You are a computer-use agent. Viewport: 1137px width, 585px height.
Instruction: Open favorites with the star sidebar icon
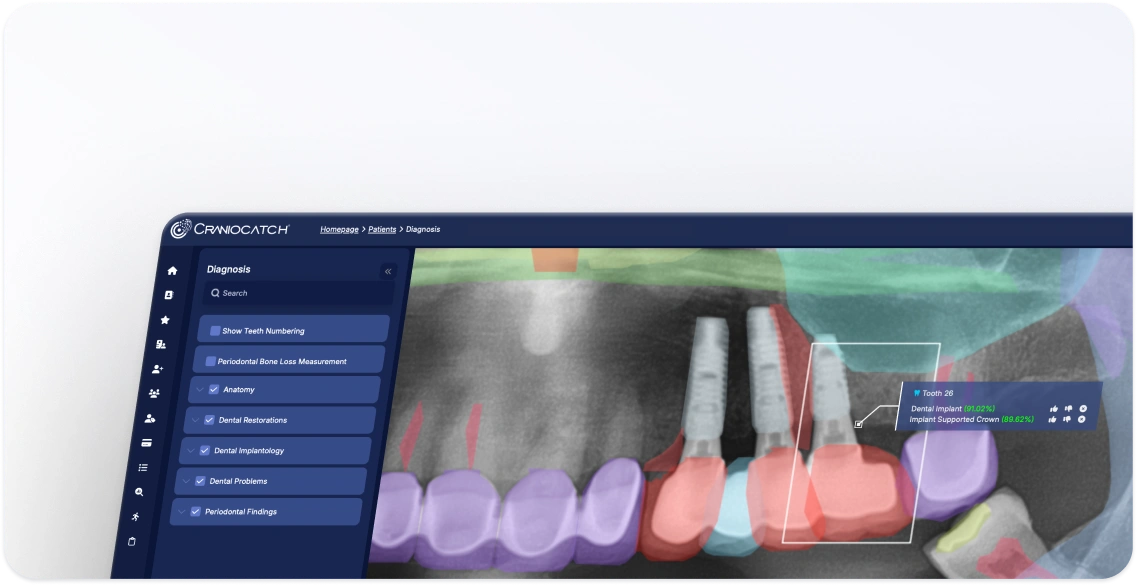click(165, 320)
